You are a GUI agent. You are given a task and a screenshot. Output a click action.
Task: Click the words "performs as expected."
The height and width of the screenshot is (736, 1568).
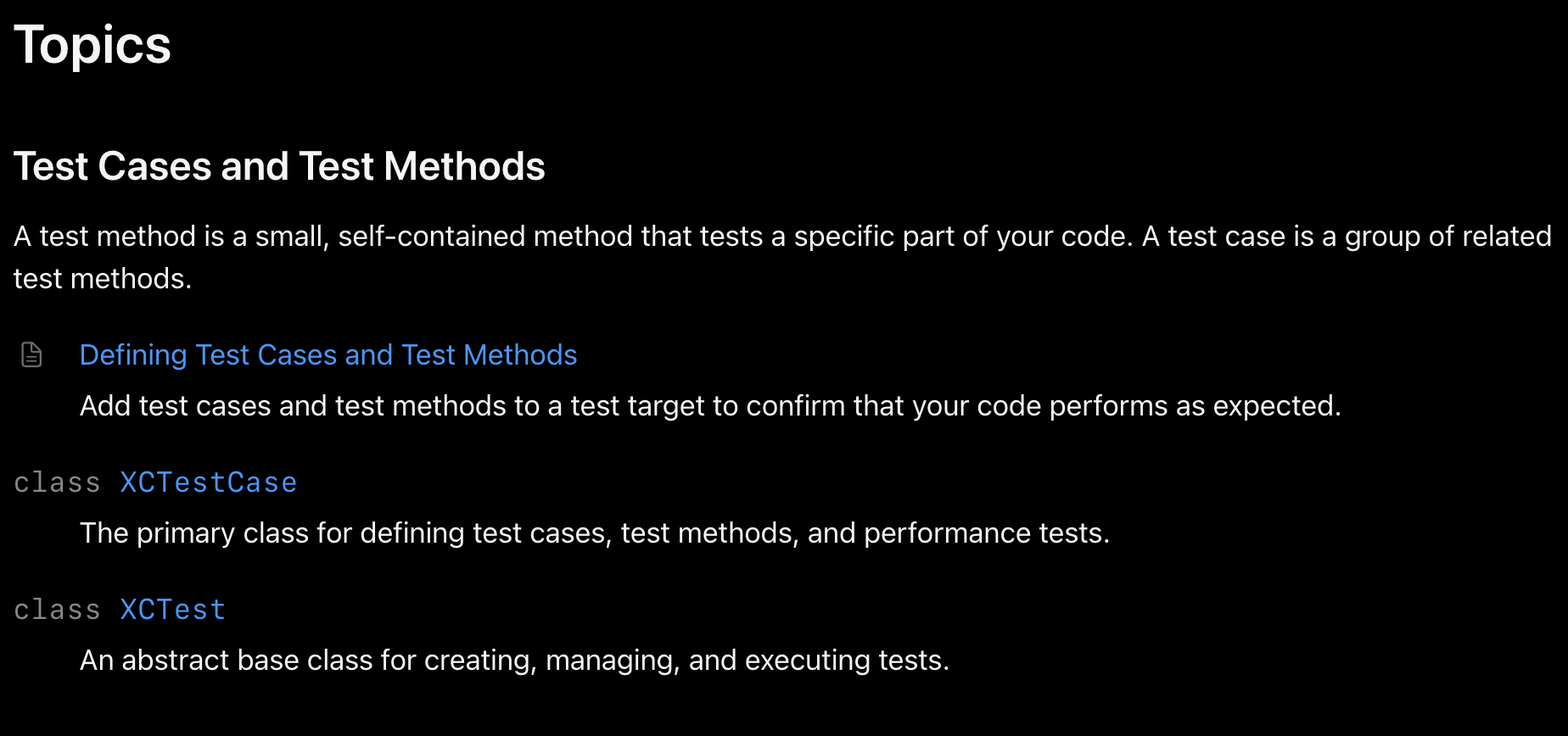coord(1196,406)
